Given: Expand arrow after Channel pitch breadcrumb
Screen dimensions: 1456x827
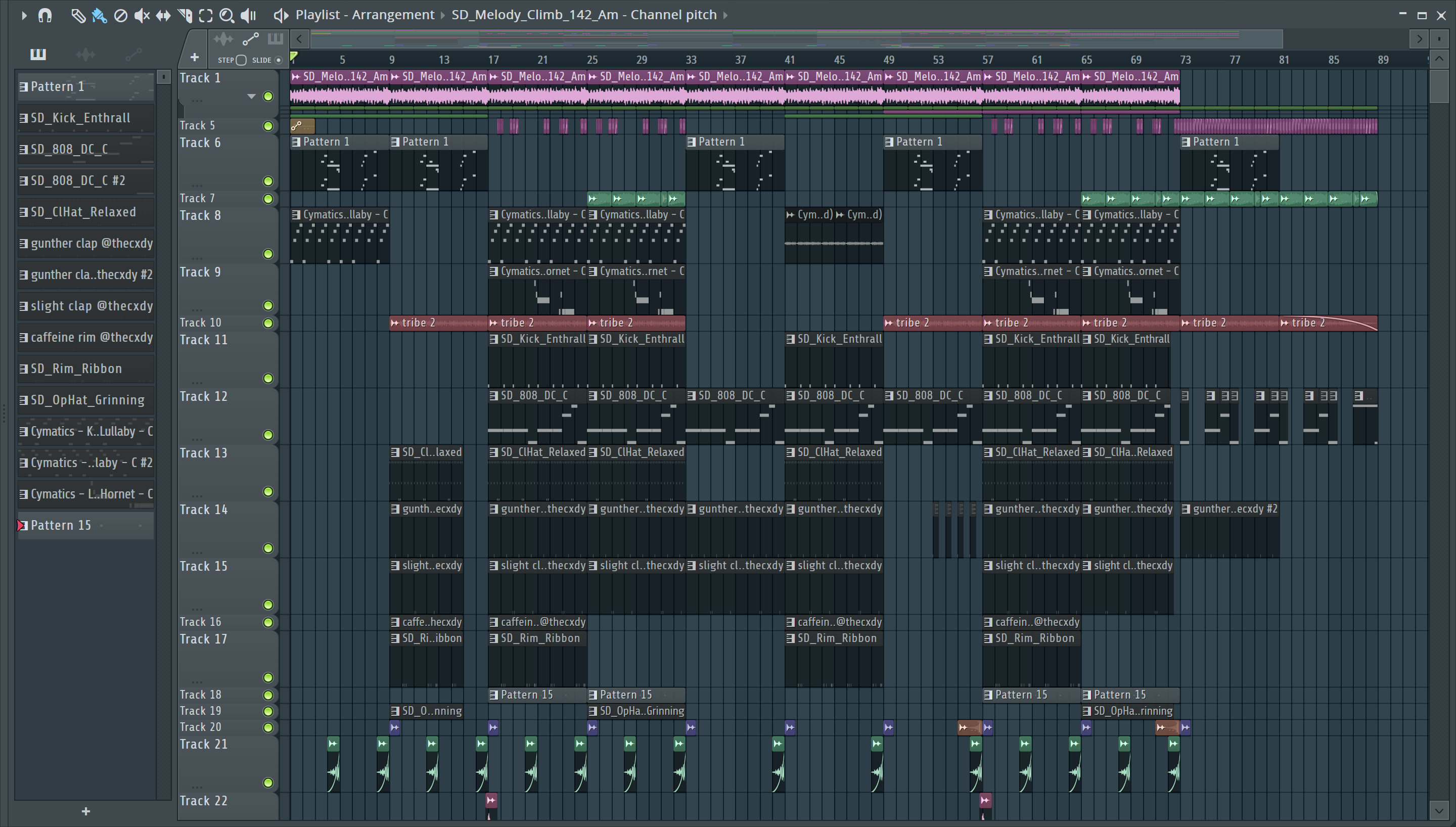Looking at the screenshot, I should (725, 15).
